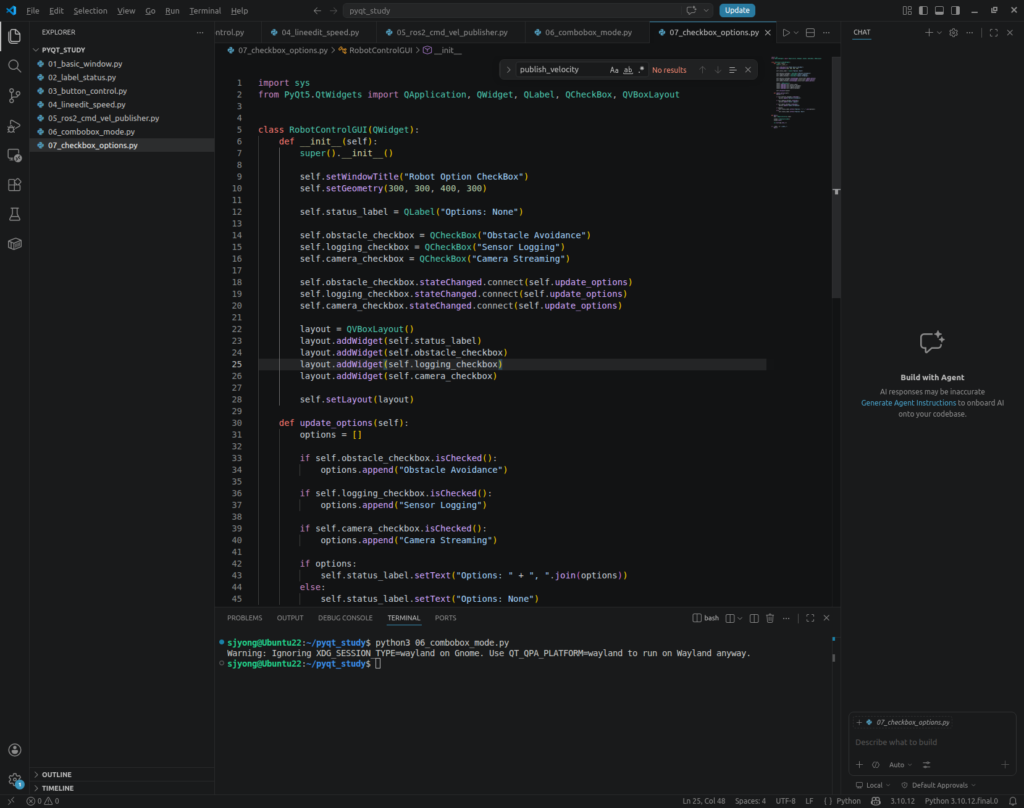The height and width of the screenshot is (808, 1024).
Task: Click the UTF-8 encoding indicator
Action: [786, 801]
